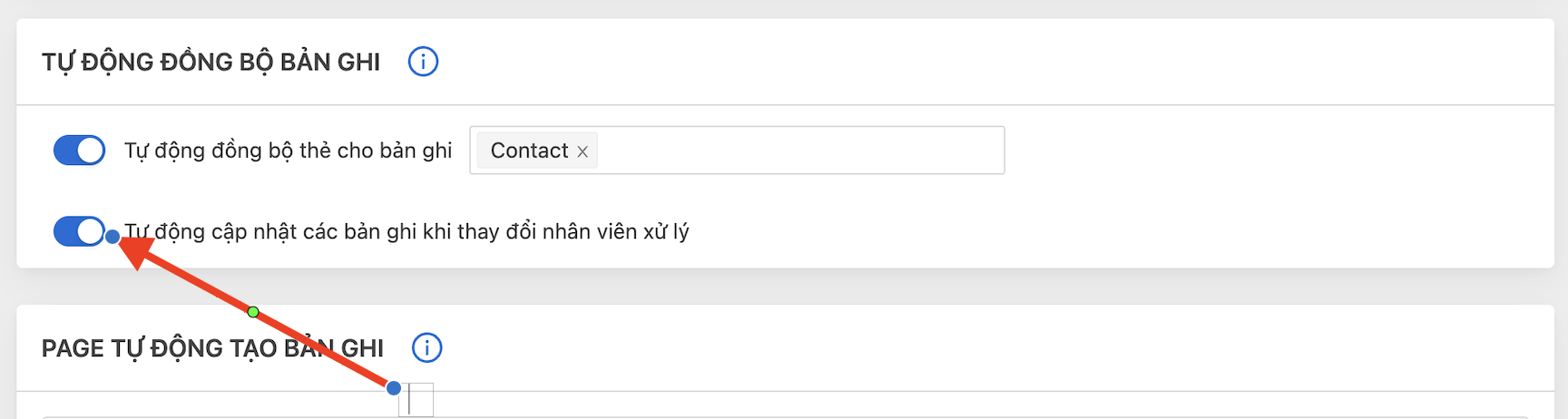Click label "Tự động đồng bộ thẻ cho bản ghi"
The width and height of the screenshot is (1568, 419).
pos(288,151)
